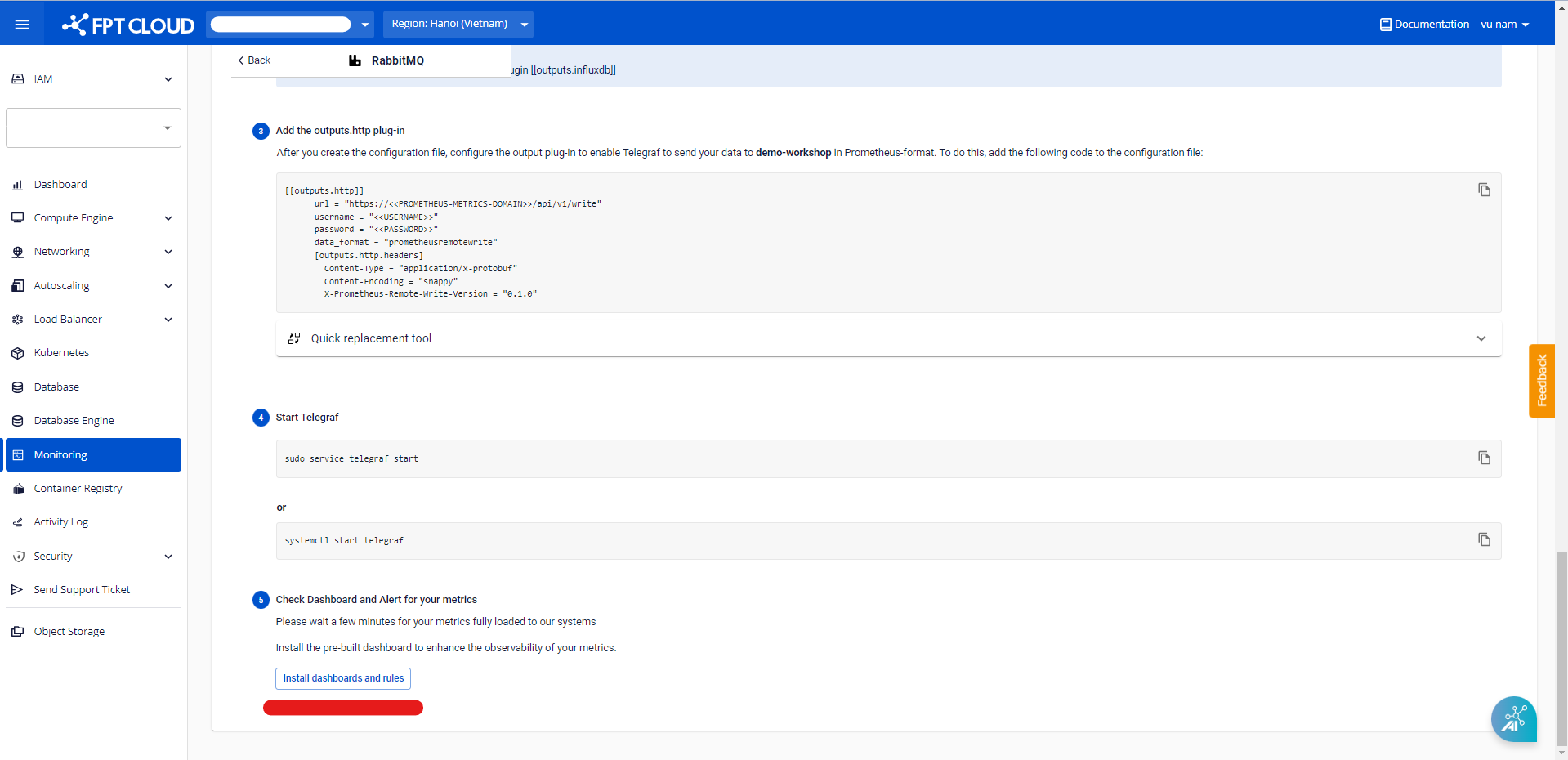Copy the sudo service telegraf start command
The image size is (1568, 760).
coord(1484,458)
